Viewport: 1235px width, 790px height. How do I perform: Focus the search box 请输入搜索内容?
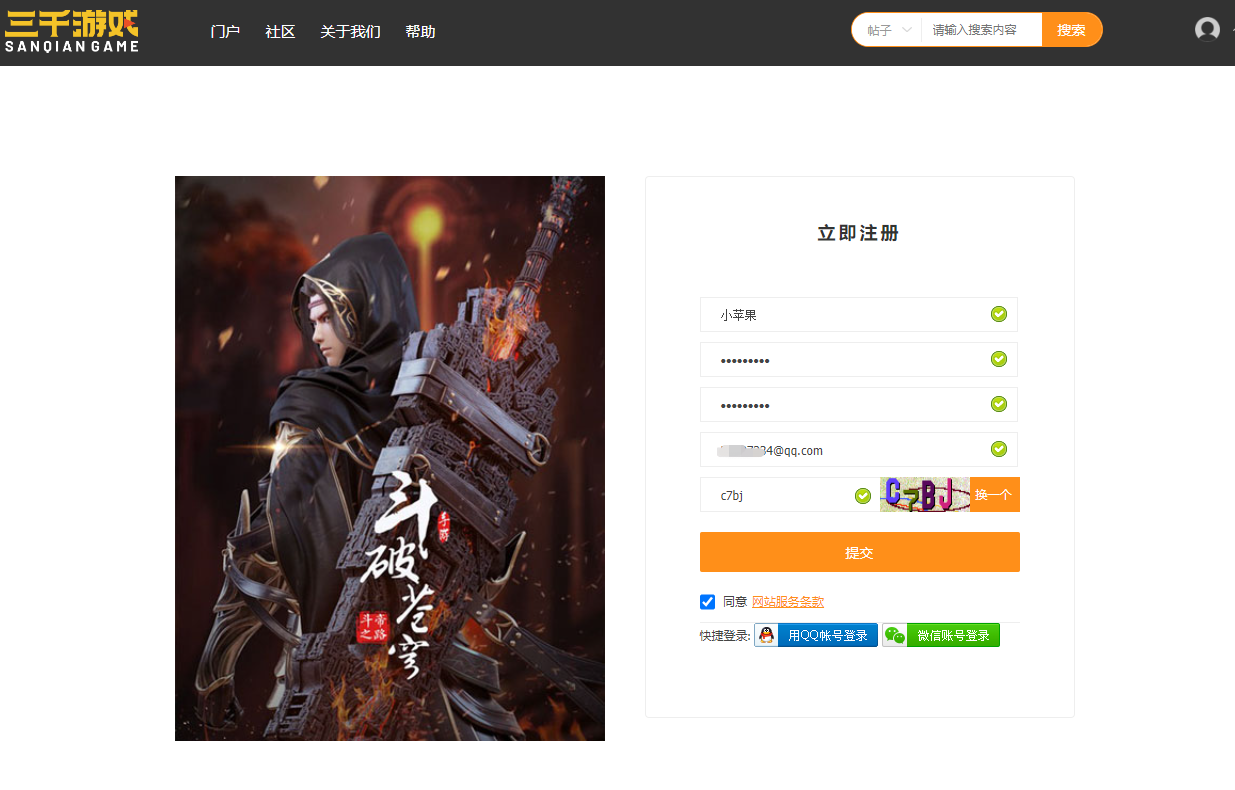[x=982, y=30]
